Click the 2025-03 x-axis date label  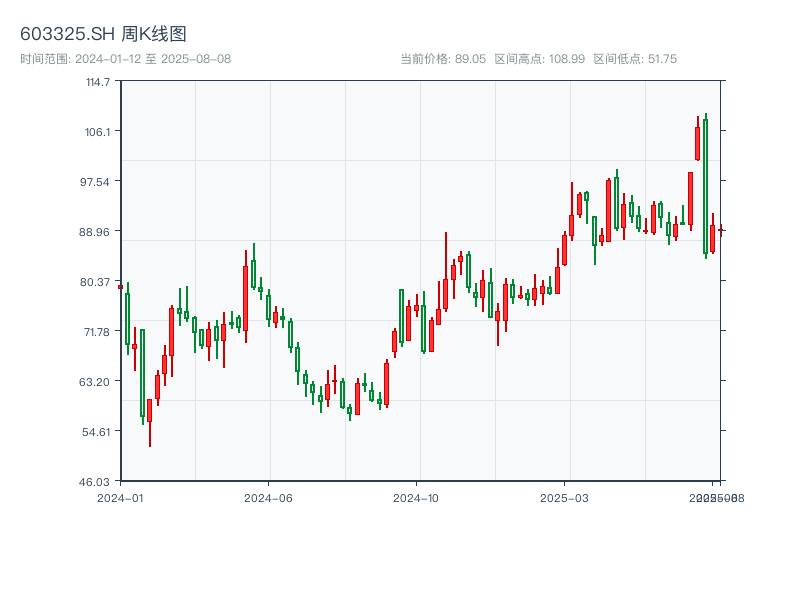(564, 498)
